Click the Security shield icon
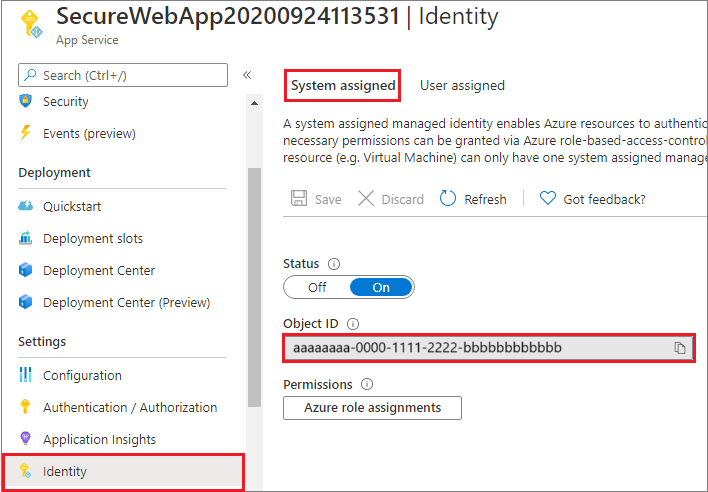This screenshot has height=492, width=708. click(x=25, y=101)
